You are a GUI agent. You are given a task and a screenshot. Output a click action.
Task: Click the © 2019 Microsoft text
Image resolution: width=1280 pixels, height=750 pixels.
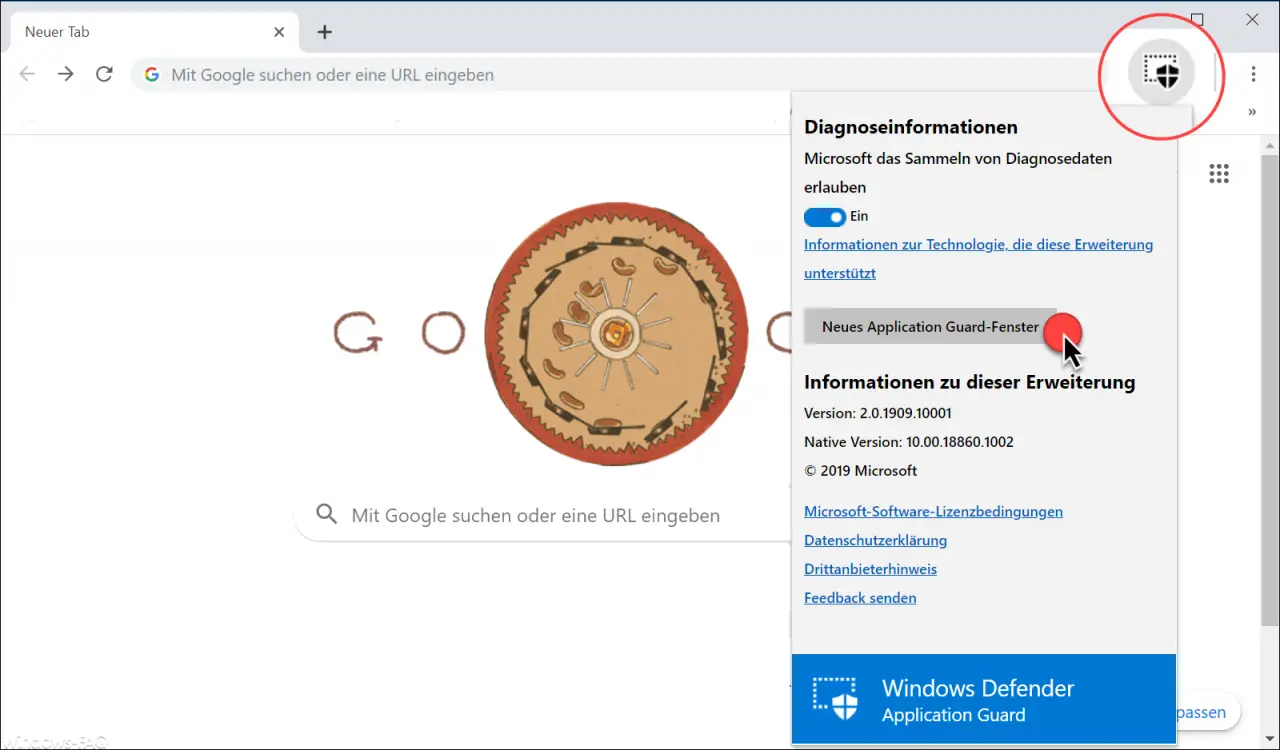(860, 471)
